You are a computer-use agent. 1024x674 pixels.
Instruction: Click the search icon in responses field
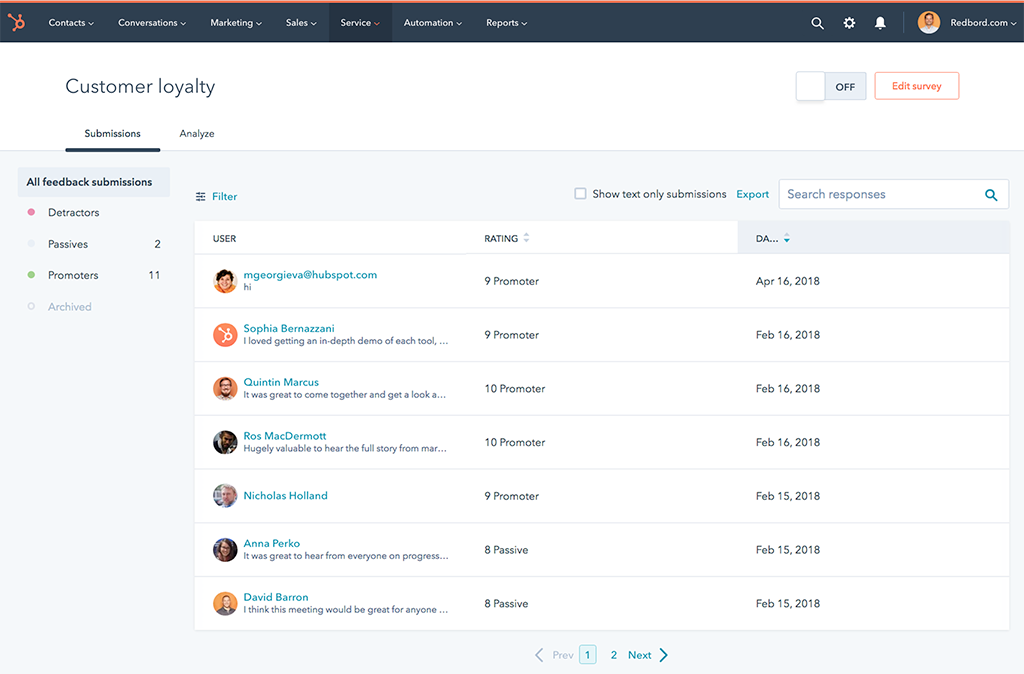click(x=991, y=194)
